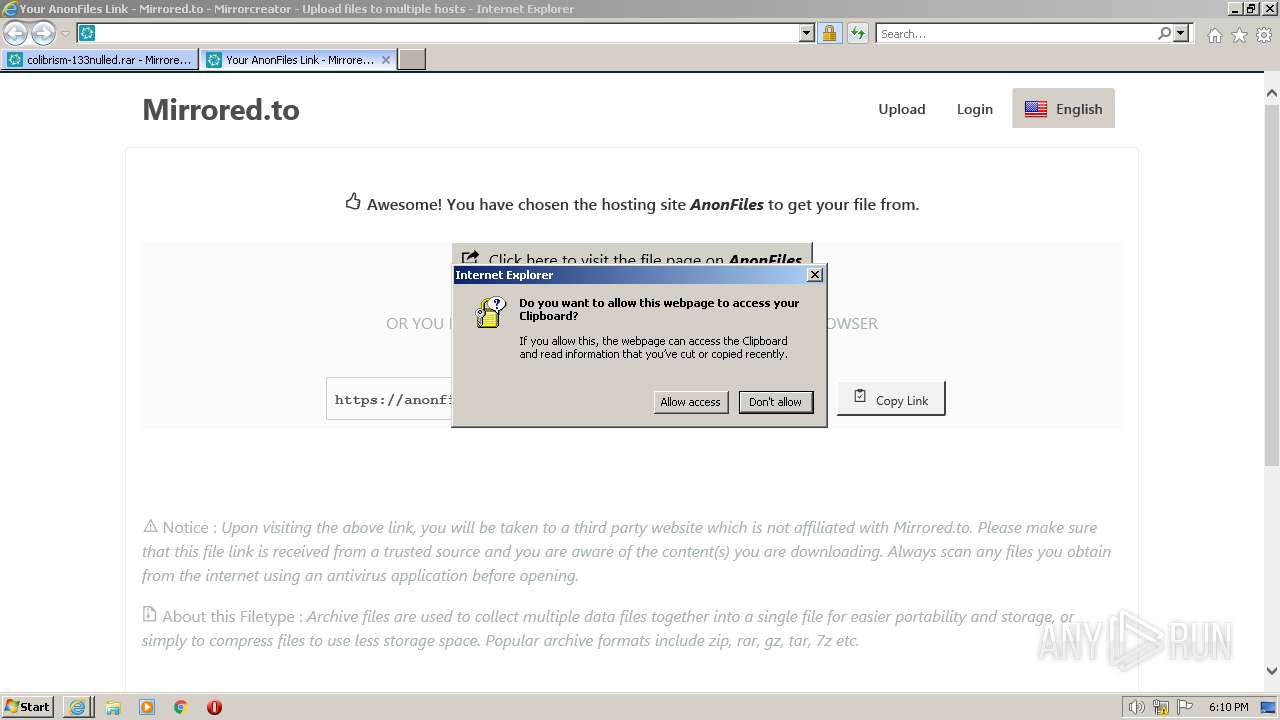Click the clipboard icon in Copy Link
The width and height of the screenshot is (1280, 720).
pos(860,397)
